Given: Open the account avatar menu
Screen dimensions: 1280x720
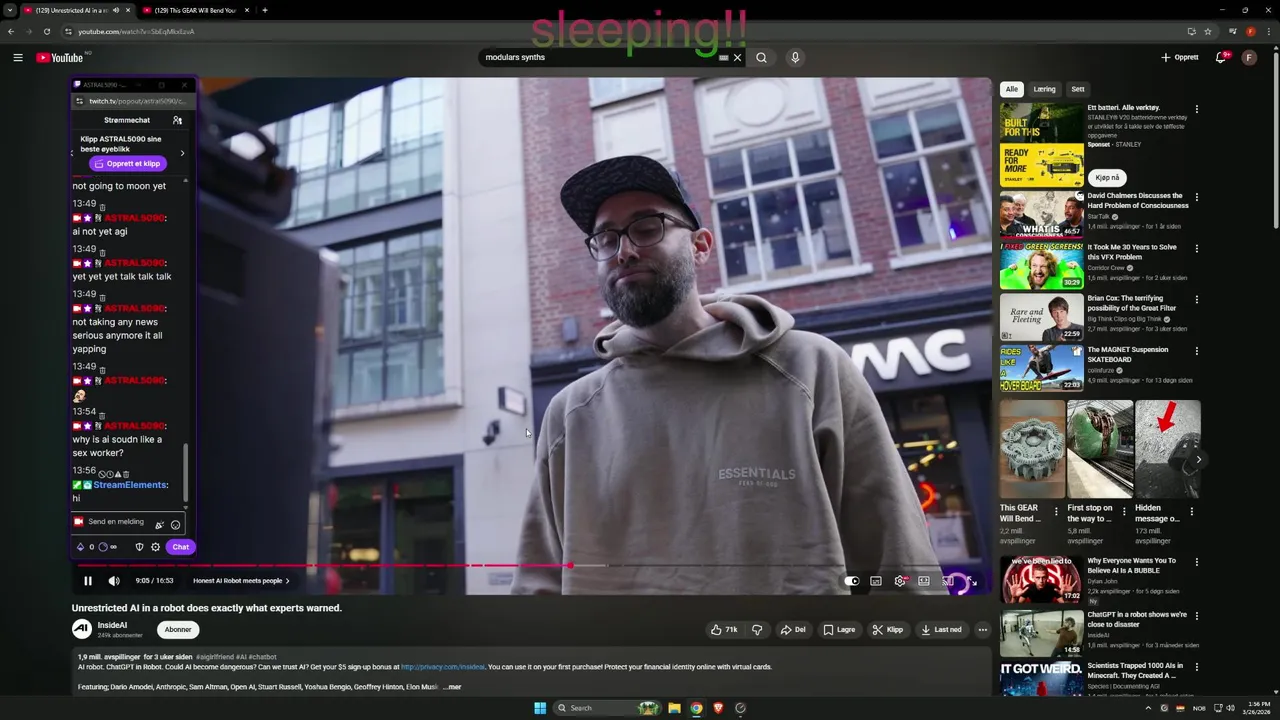Looking at the screenshot, I should pos(1249,57).
